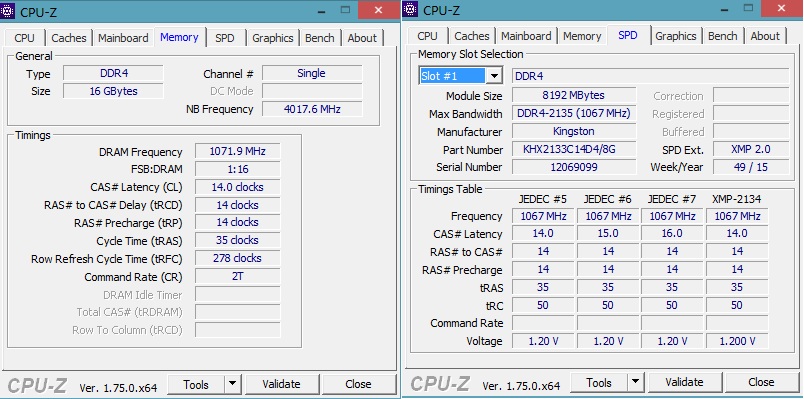Click CAS# Latency value 14.0 clocks
This screenshot has width=804, height=399.
pos(237,187)
